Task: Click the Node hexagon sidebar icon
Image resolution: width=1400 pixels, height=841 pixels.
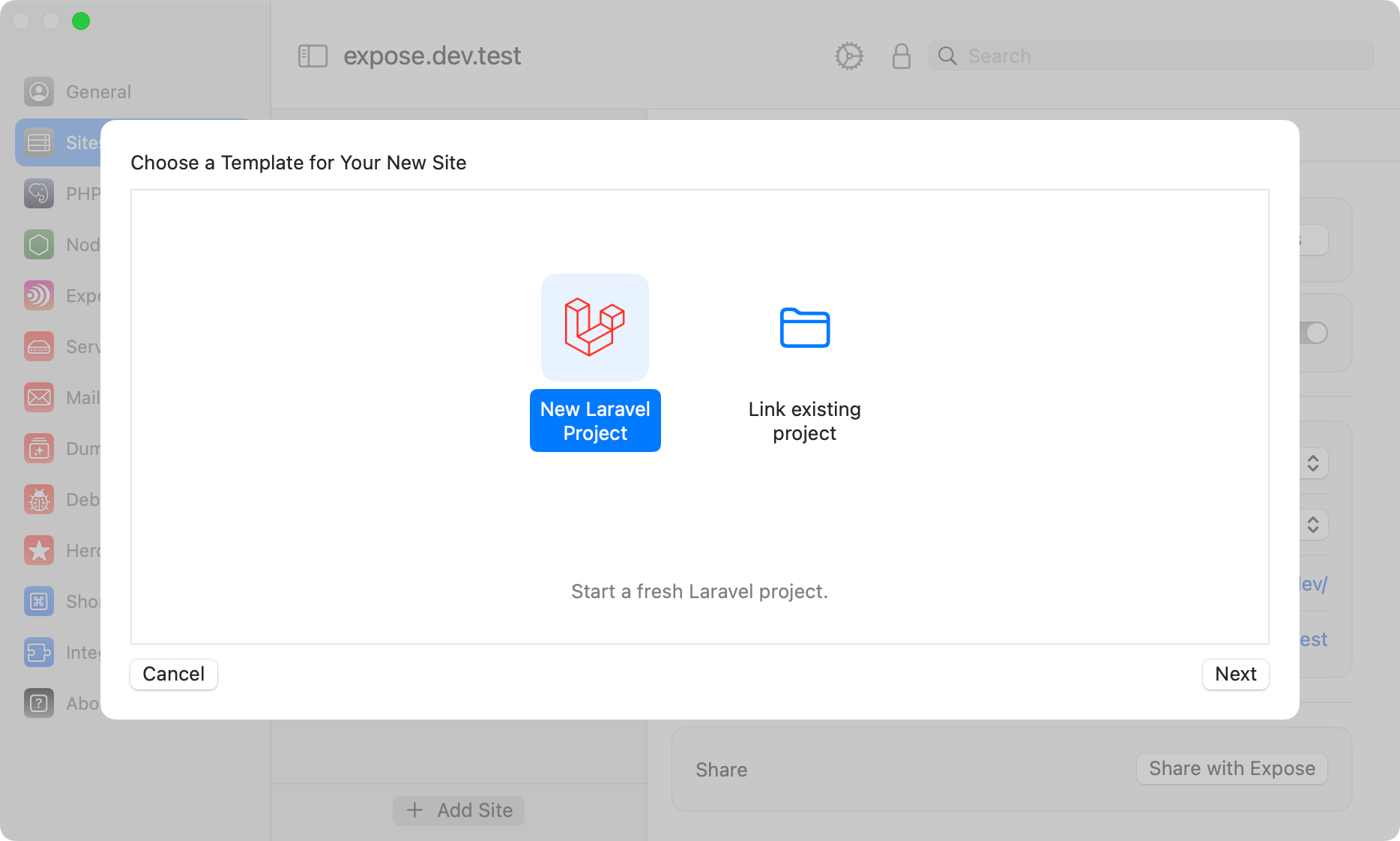Action: (39, 244)
